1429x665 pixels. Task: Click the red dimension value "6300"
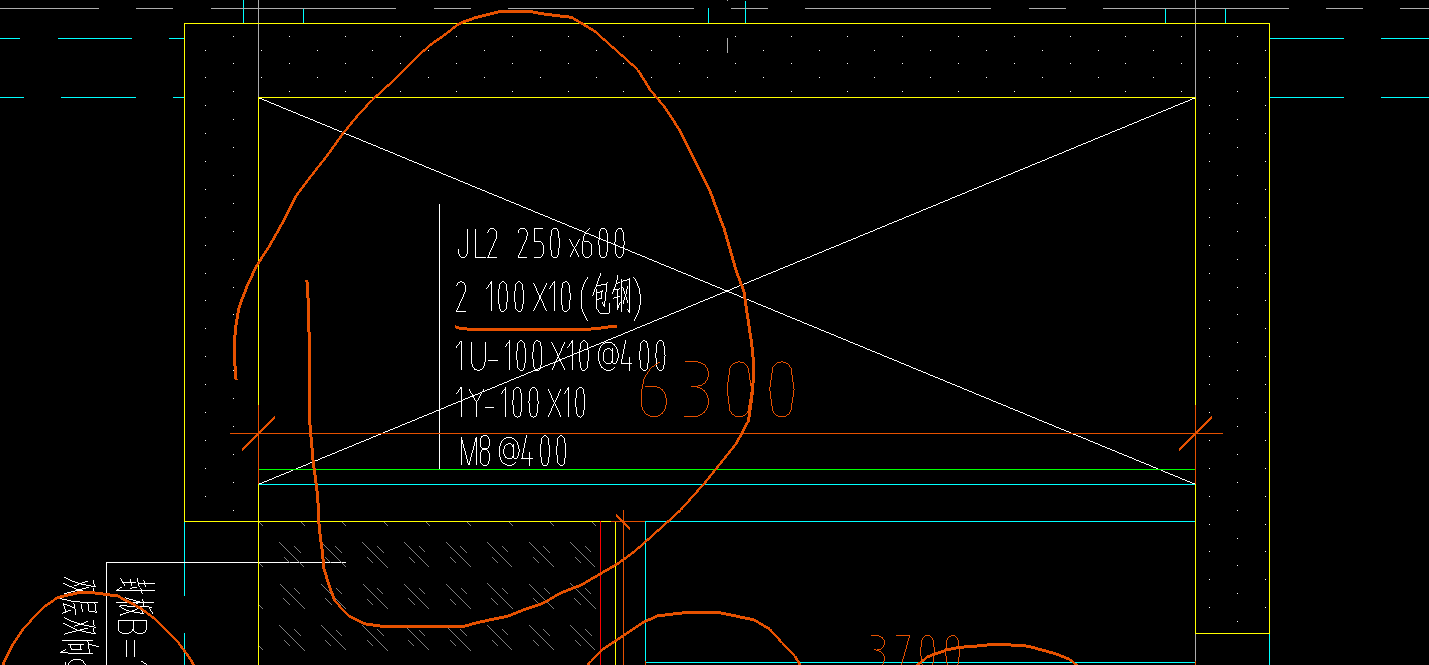click(717, 390)
